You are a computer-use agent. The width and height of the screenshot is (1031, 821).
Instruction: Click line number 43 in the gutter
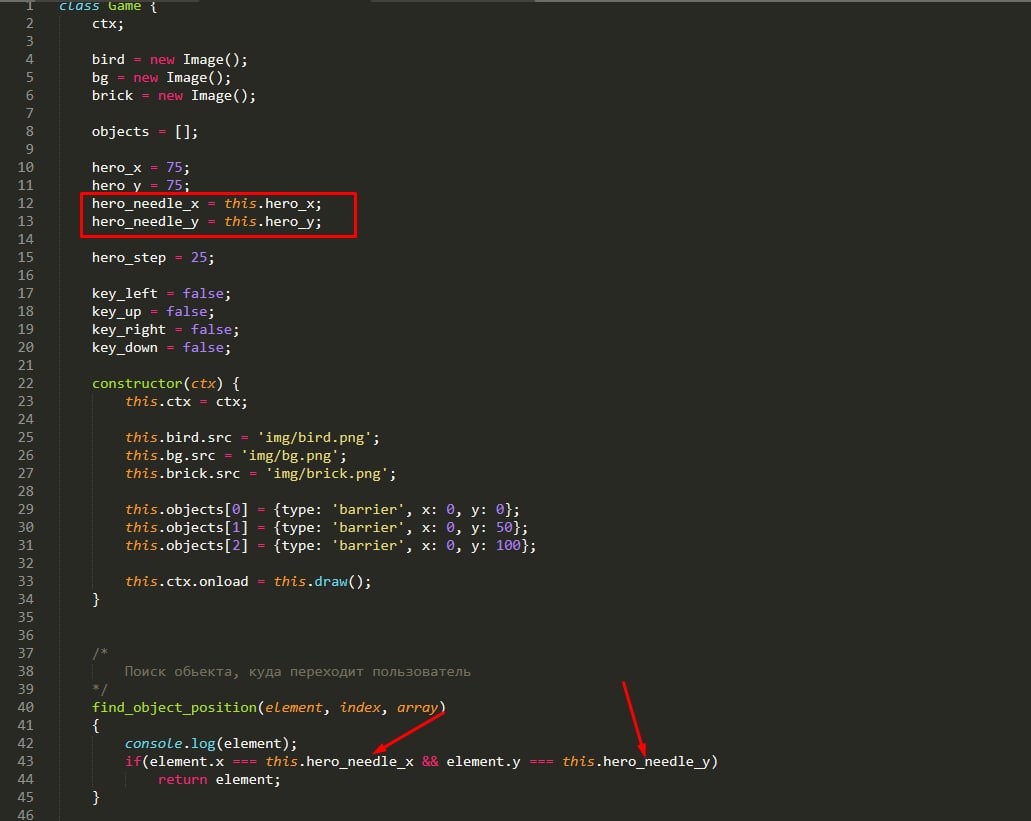26,761
